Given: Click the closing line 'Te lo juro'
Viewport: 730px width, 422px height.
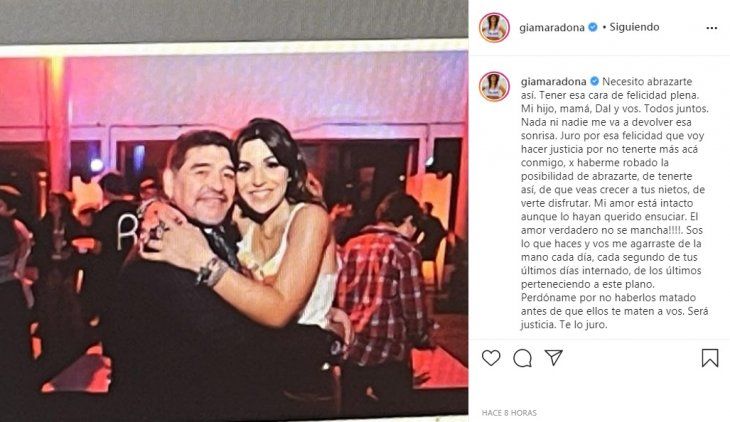Looking at the screenshot, I should pyautogui.click(x=582, y=325).
